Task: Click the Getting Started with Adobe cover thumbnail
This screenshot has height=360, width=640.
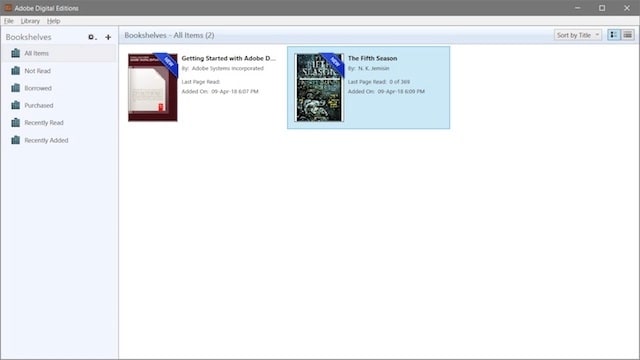Action: [x=153, y=87]
